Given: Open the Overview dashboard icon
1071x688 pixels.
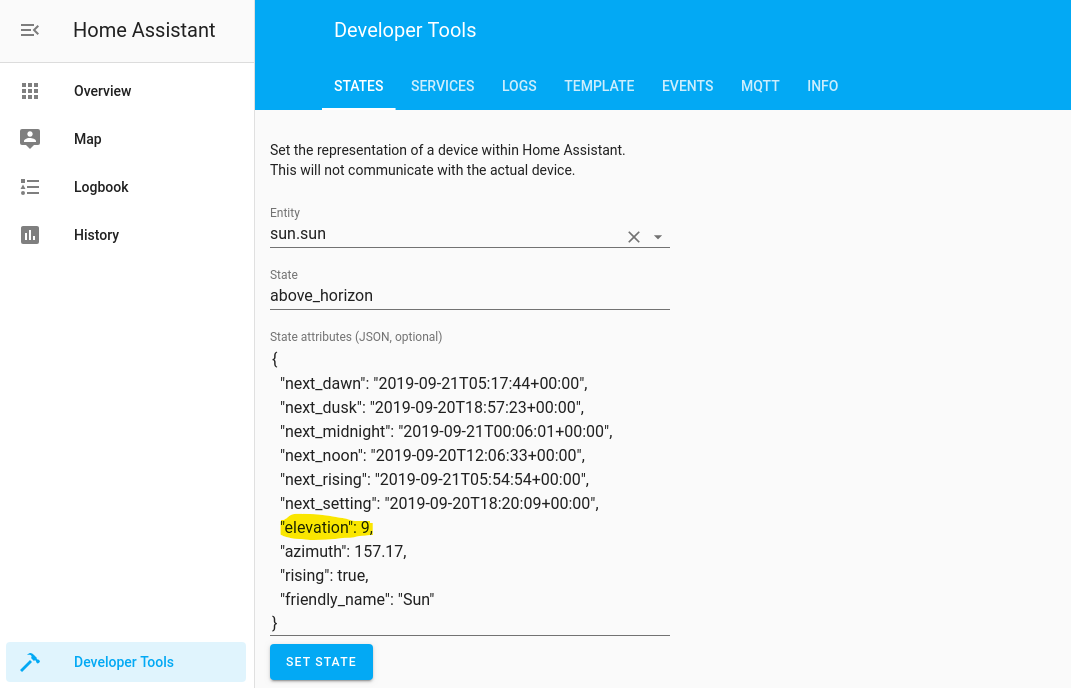Looking at the screenshot, I should pyautogui.click(x=30, y=91).
